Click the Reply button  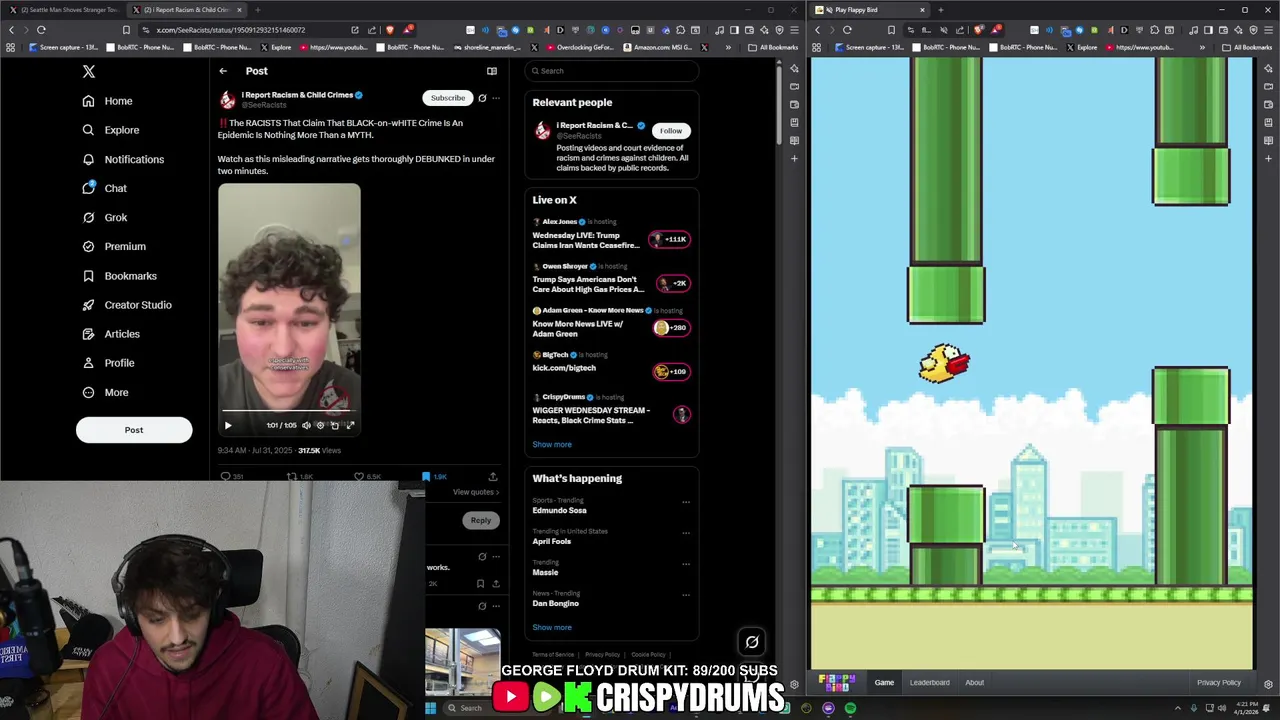[481, 520]
